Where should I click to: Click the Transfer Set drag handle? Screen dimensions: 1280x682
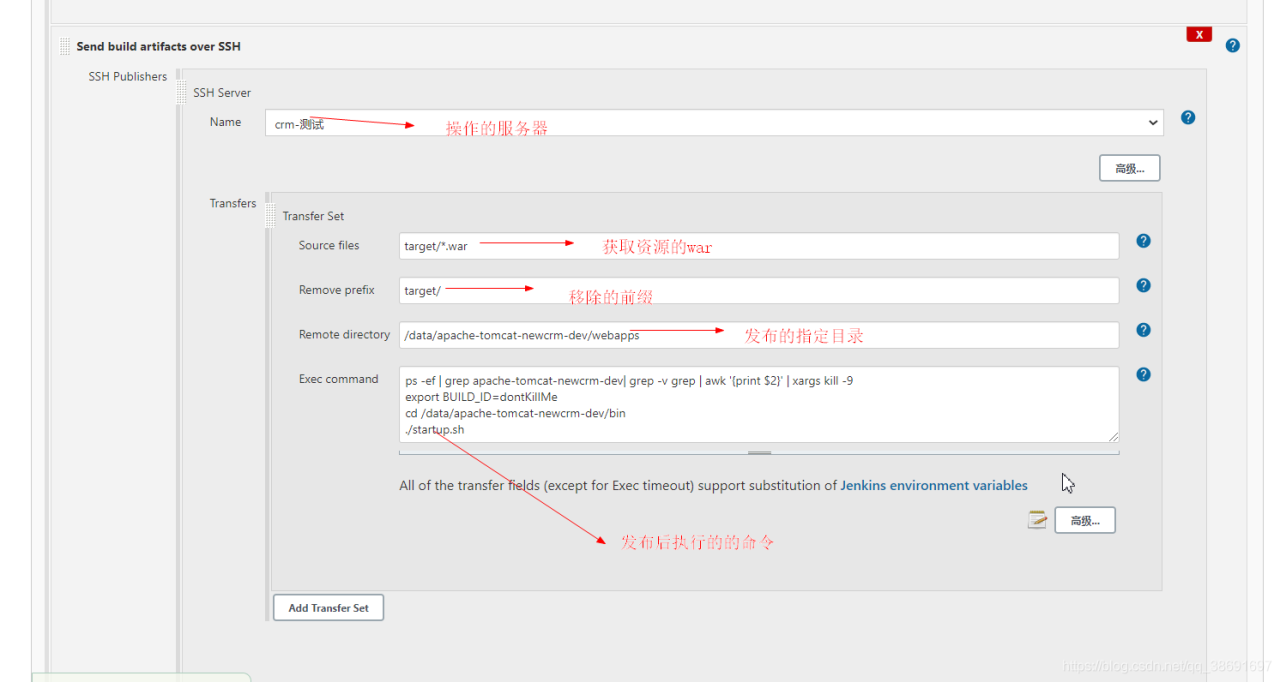271,216
